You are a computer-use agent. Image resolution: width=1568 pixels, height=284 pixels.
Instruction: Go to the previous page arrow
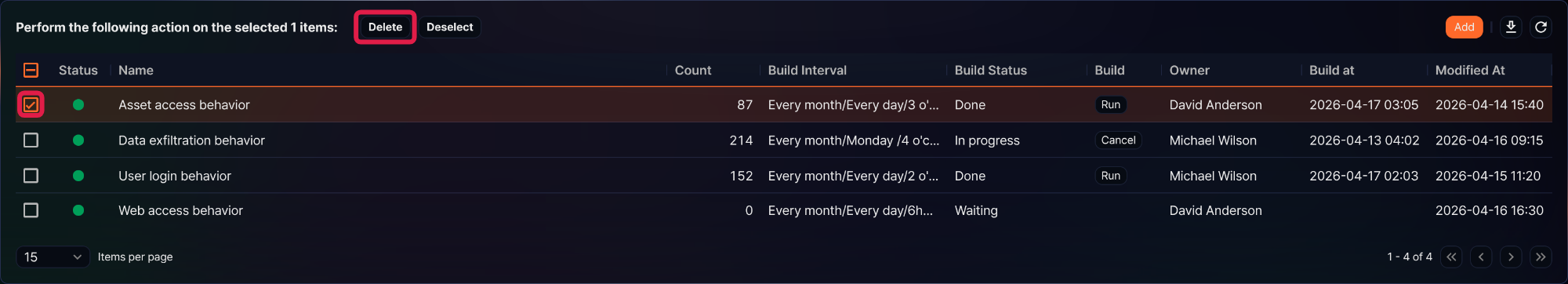click(x=1481, y=257)
